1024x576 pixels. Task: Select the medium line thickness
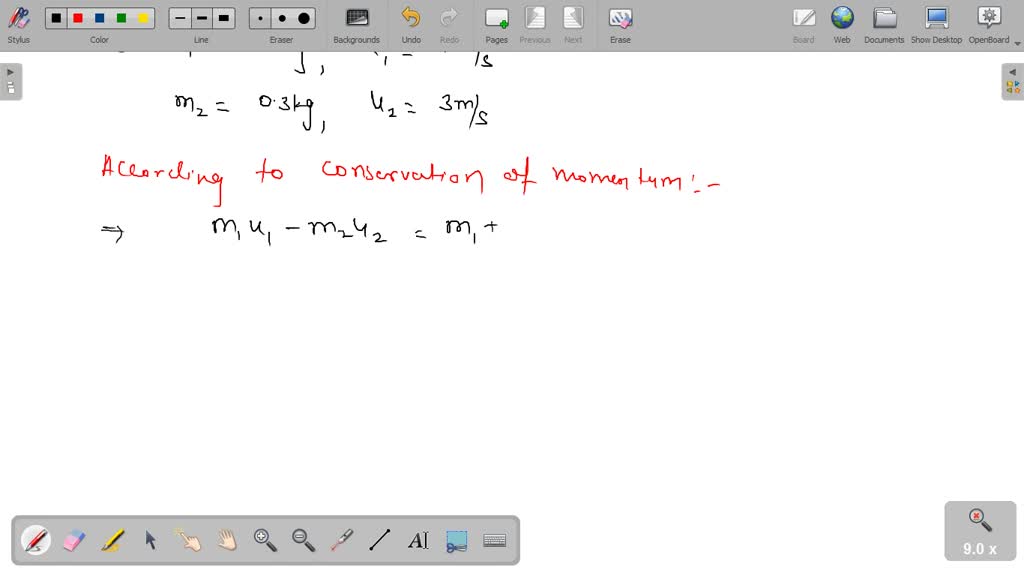coord(201,17)
